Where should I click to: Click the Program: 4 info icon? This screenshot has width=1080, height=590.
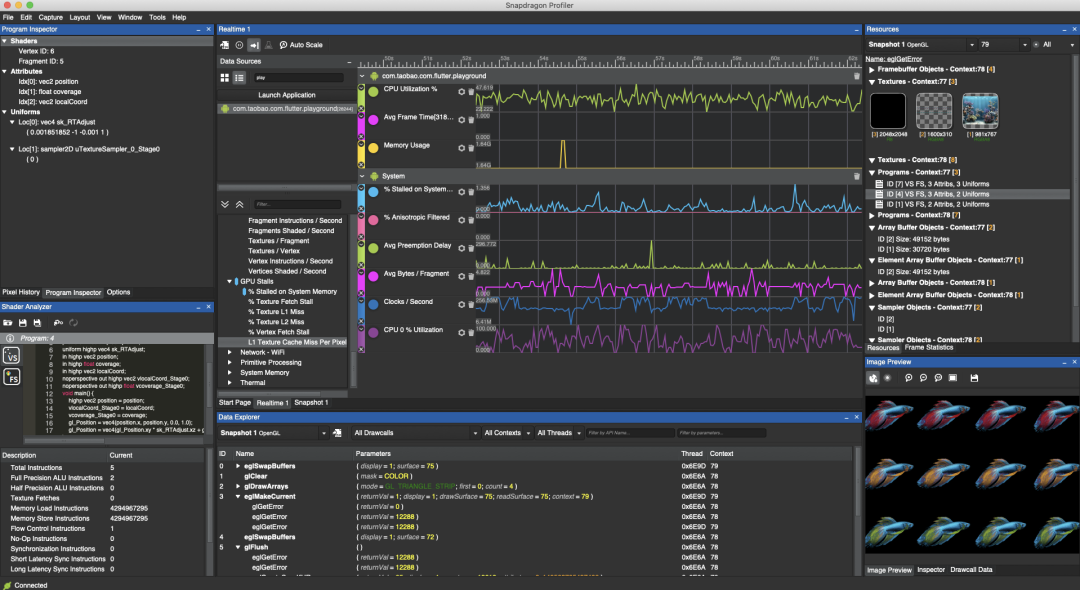click(x=10, y=338)
